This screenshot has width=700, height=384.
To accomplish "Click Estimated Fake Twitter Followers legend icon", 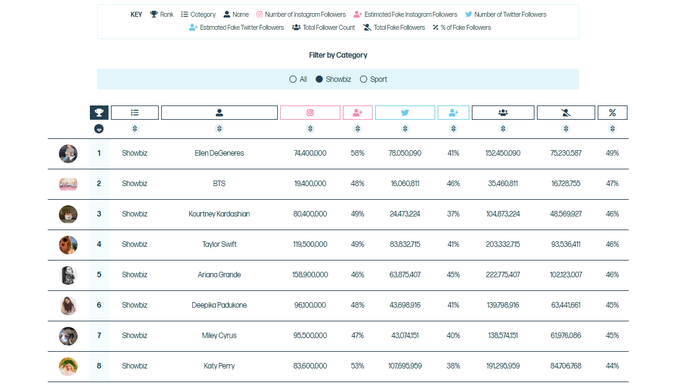I will click(x=193, y=27).
